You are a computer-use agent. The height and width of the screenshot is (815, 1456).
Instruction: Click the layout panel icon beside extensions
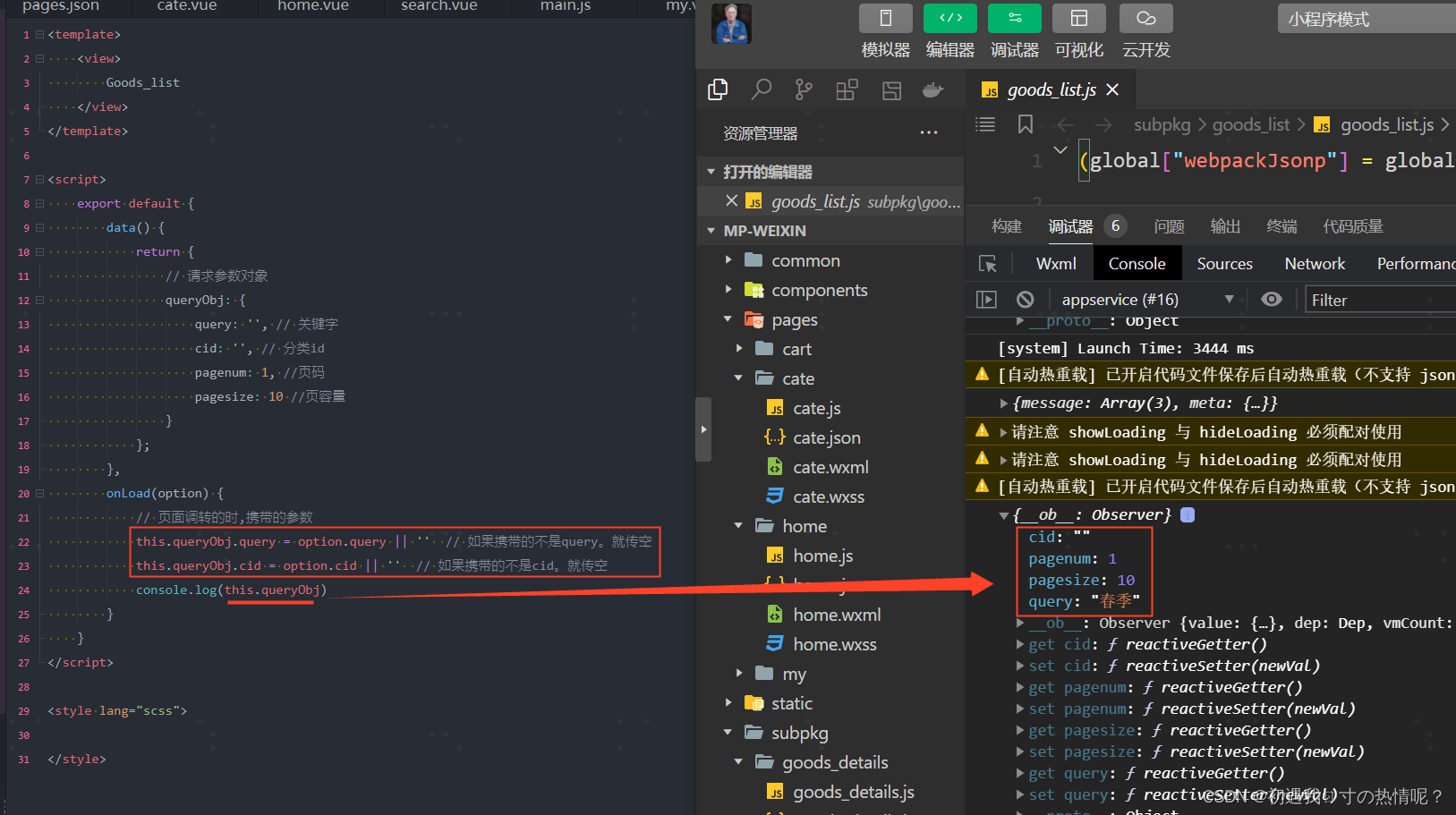click(891, 89)
